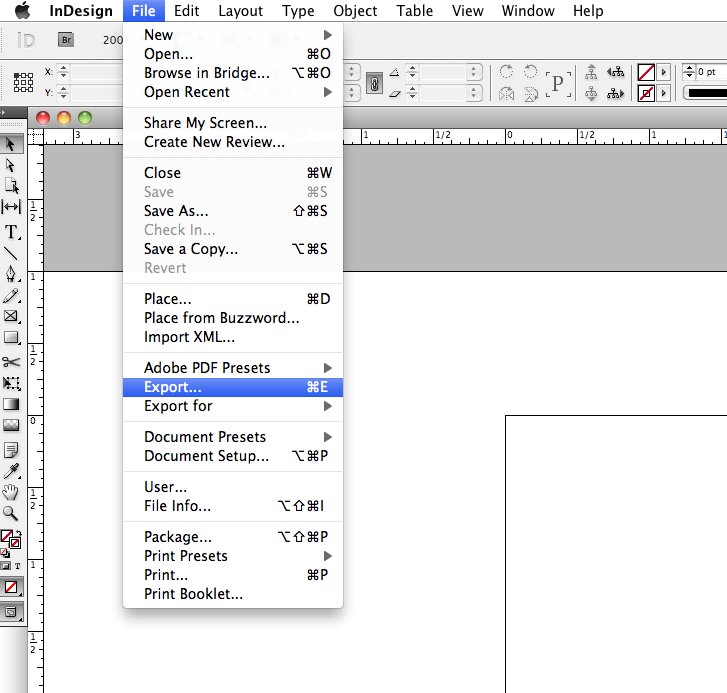Choose Document Setup... menu item
727x693 pixels.
pyautogui.click(x=233, y=456)
